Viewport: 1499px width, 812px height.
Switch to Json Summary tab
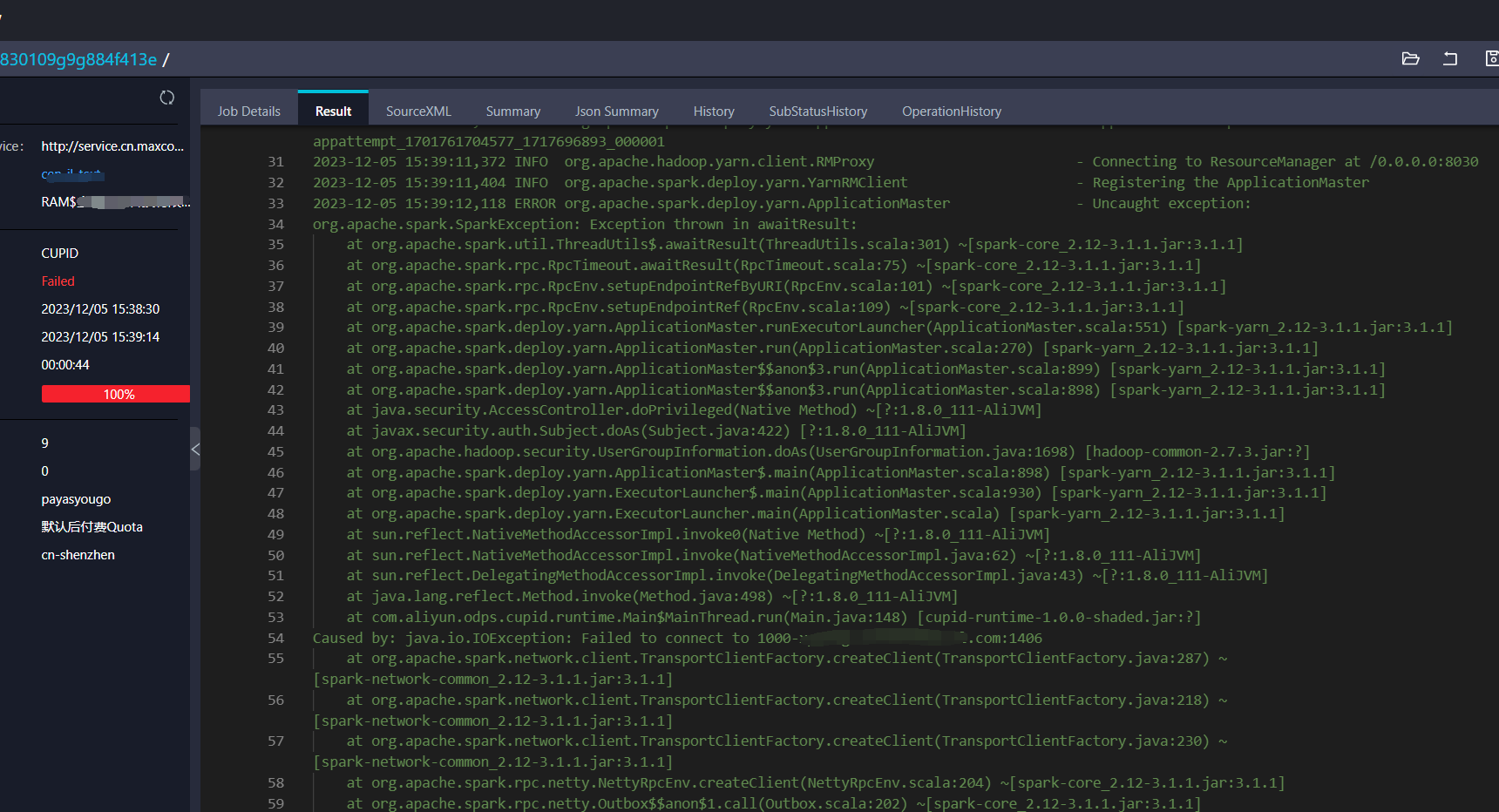(x=616, y=112)
